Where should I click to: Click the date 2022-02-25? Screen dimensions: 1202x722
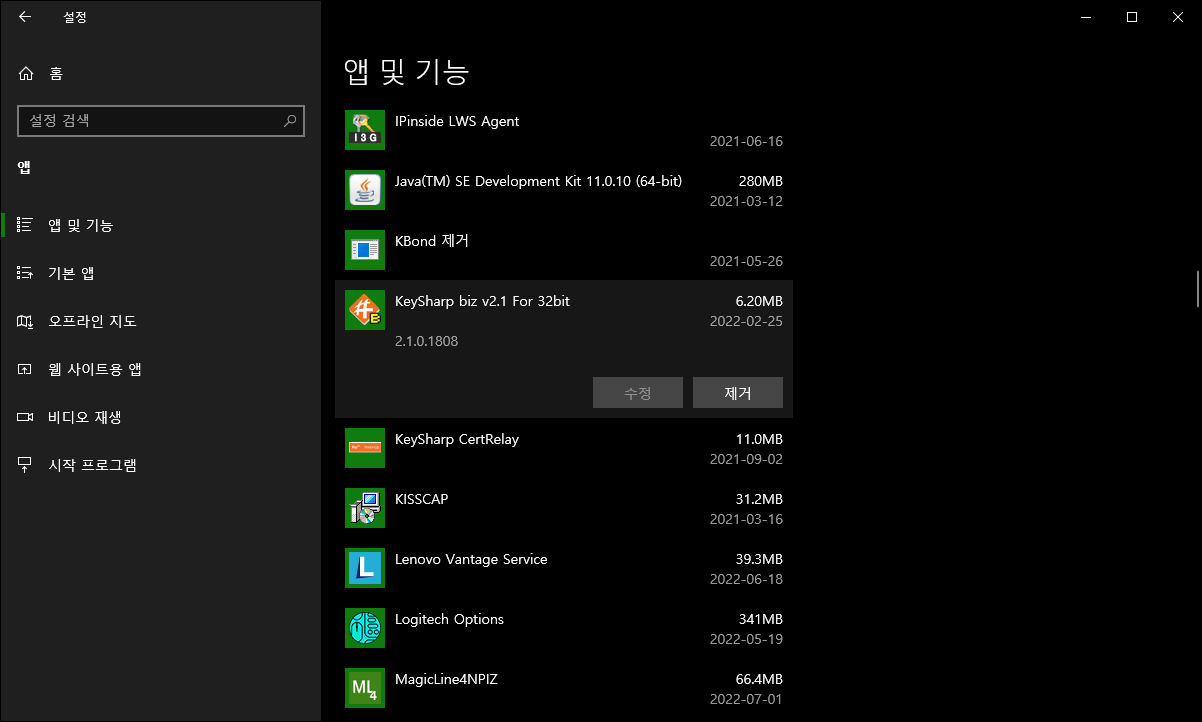(x=746, y=321)
